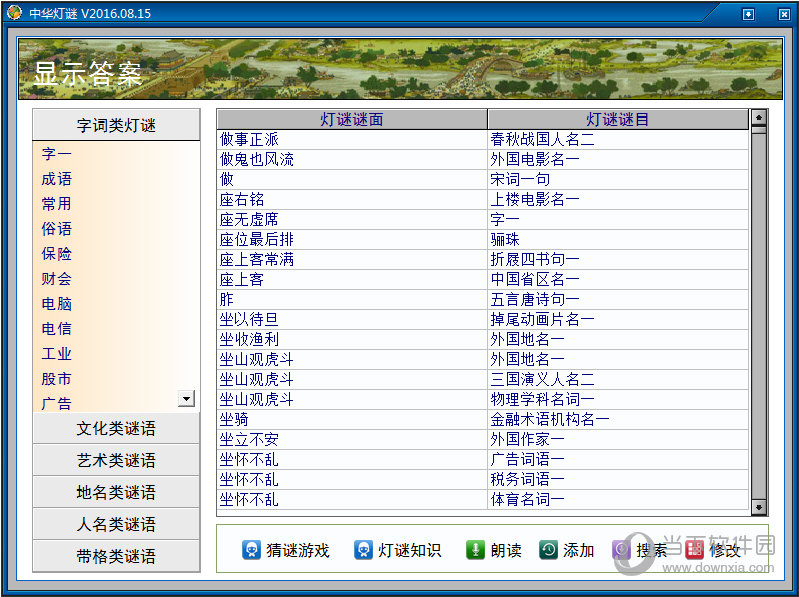Click the purple 搜索 icon

pos(621,550)
